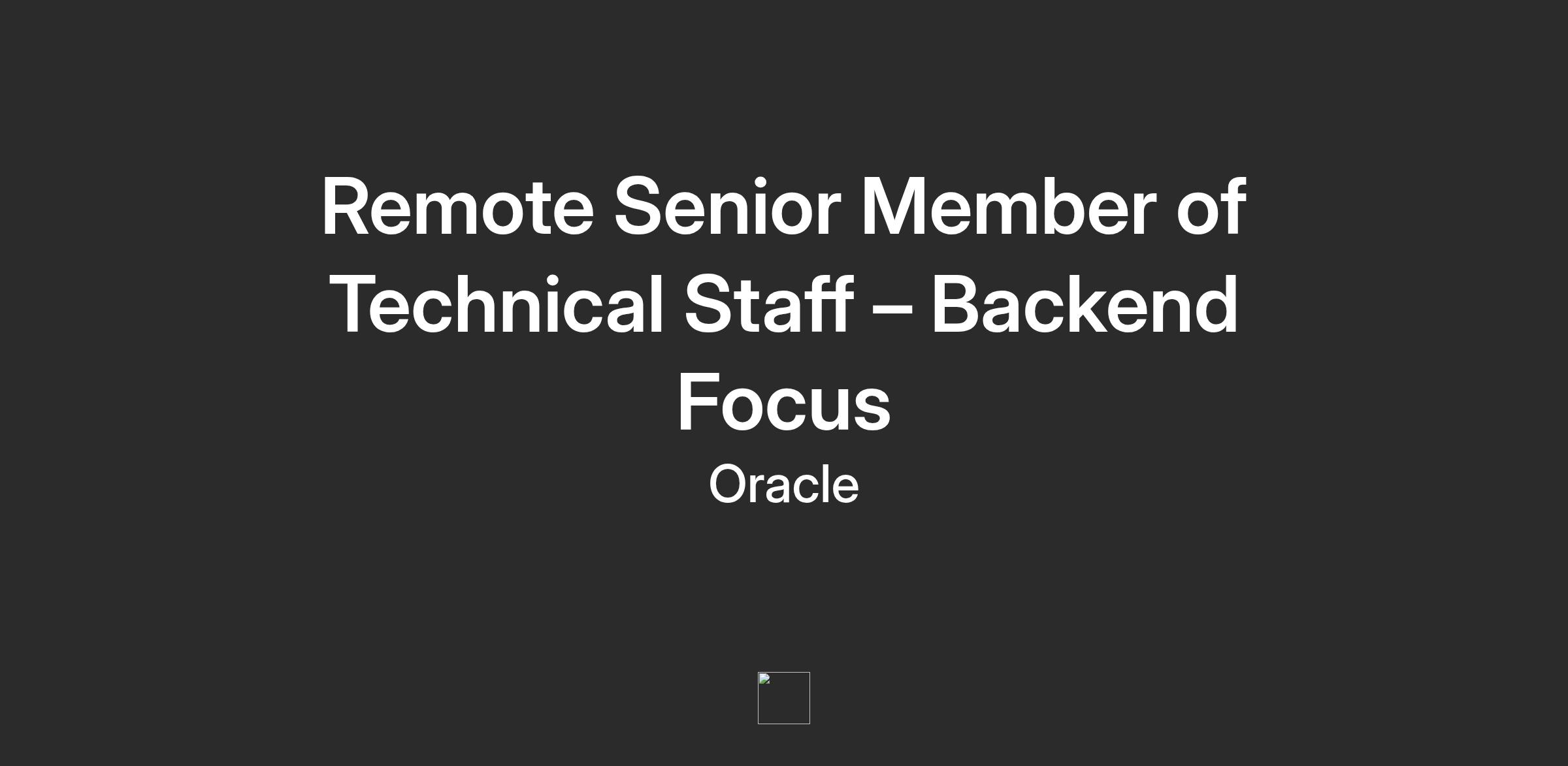Click the capital "T" in Technical
The height and width of the screenshot is (766, 1568).
pos(353,305)
